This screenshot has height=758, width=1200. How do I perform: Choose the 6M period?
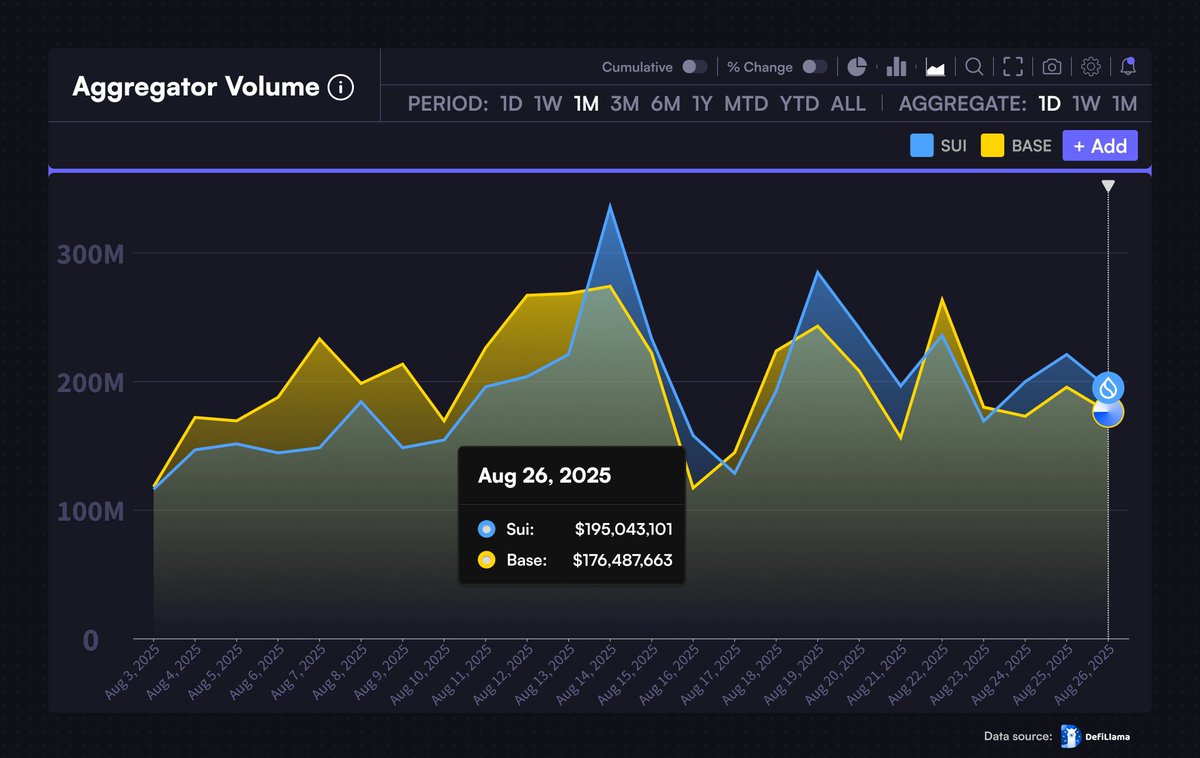point(665,104)
